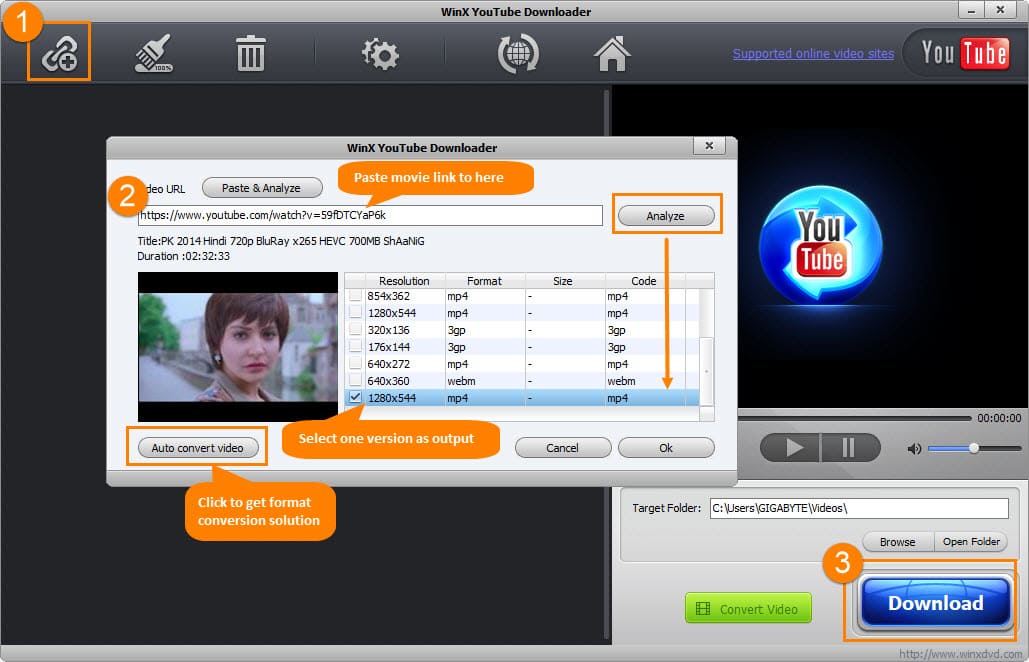Image resolution: width=1029 pixels, height=662 pixels.
Task: Click the Target Folder path field
Action: click(x=859, y=508)
